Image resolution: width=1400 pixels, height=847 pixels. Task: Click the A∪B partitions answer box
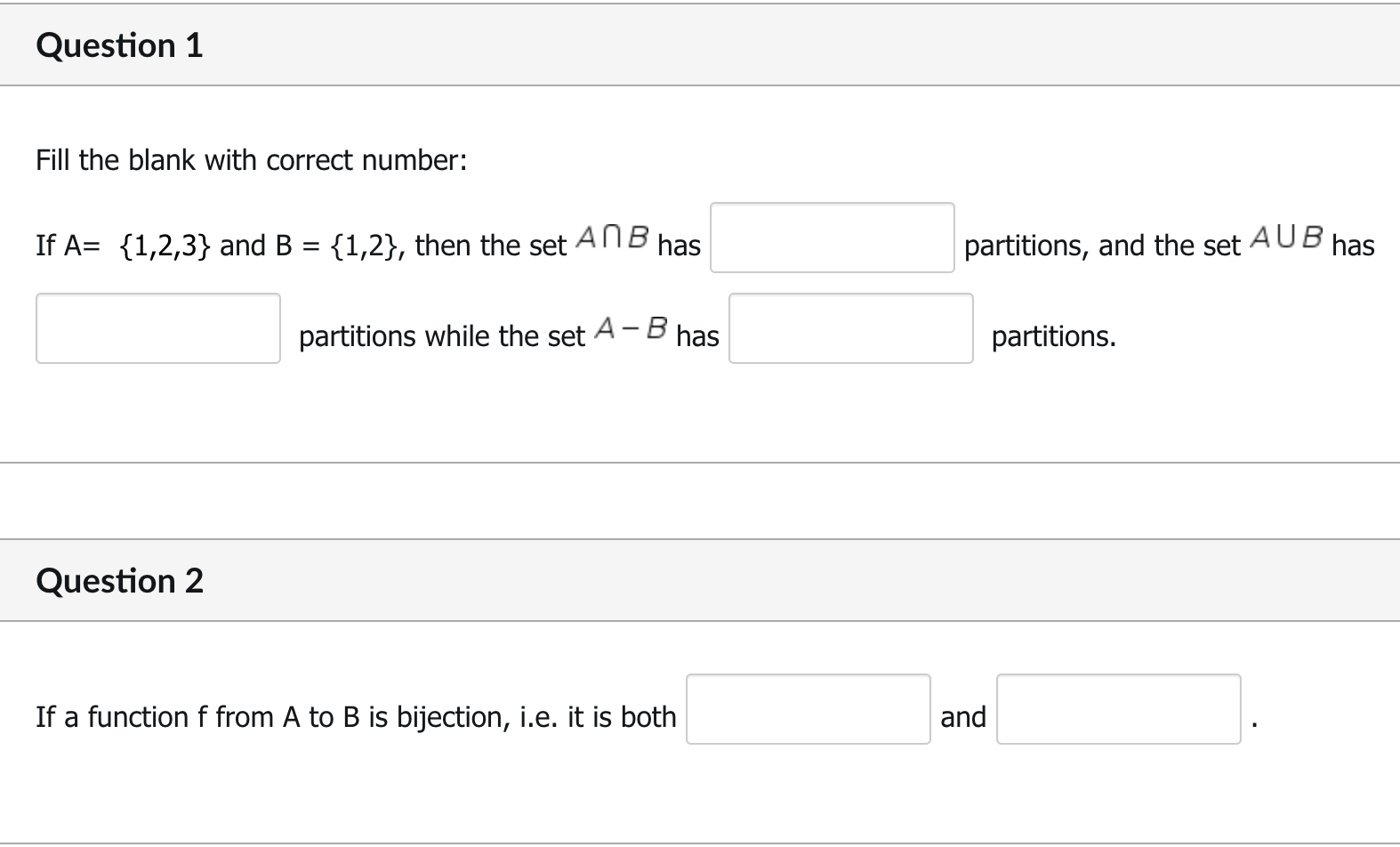pyautogui.click(x=158, y=328)
